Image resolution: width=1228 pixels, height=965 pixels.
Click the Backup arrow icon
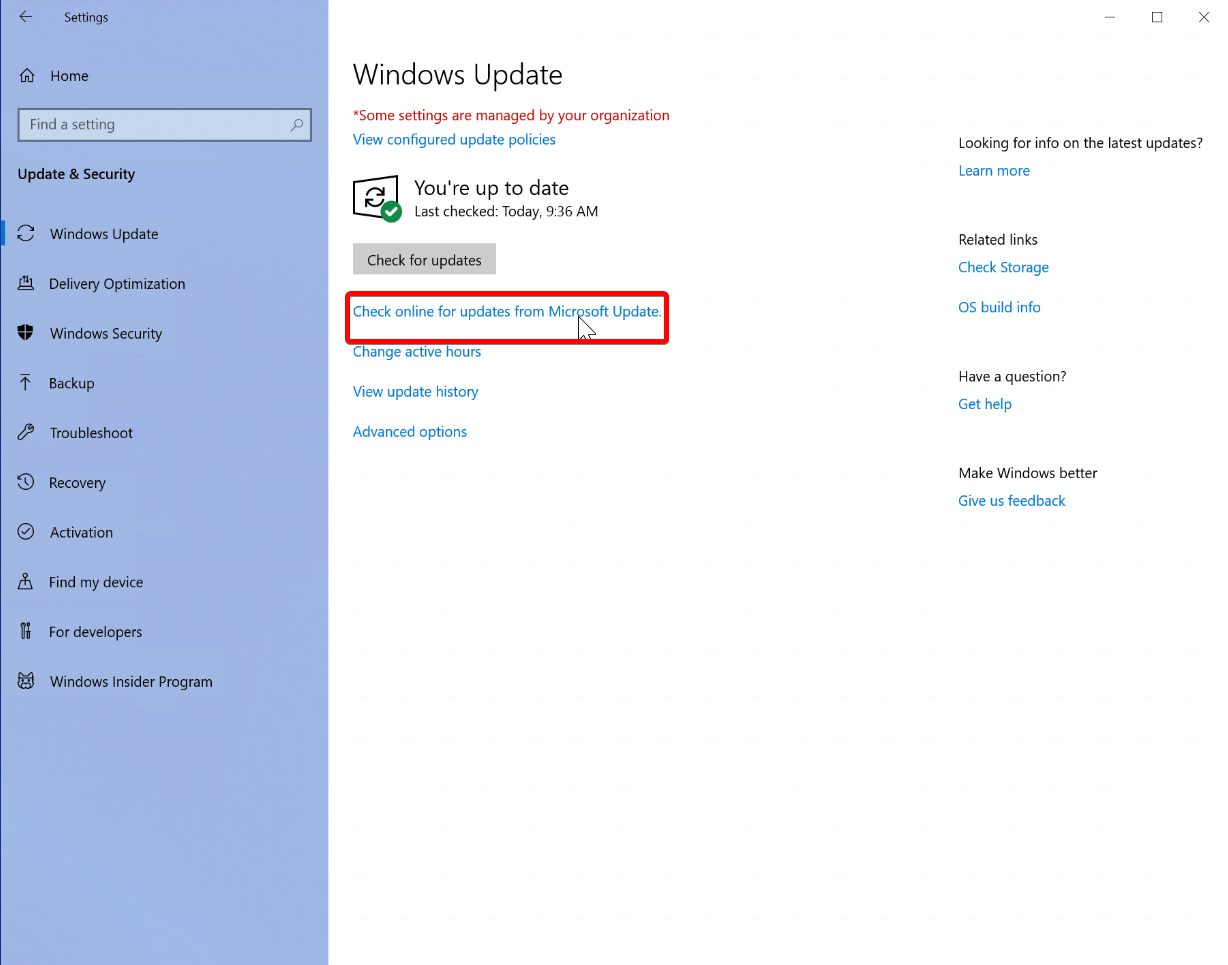tap(26, 383)
